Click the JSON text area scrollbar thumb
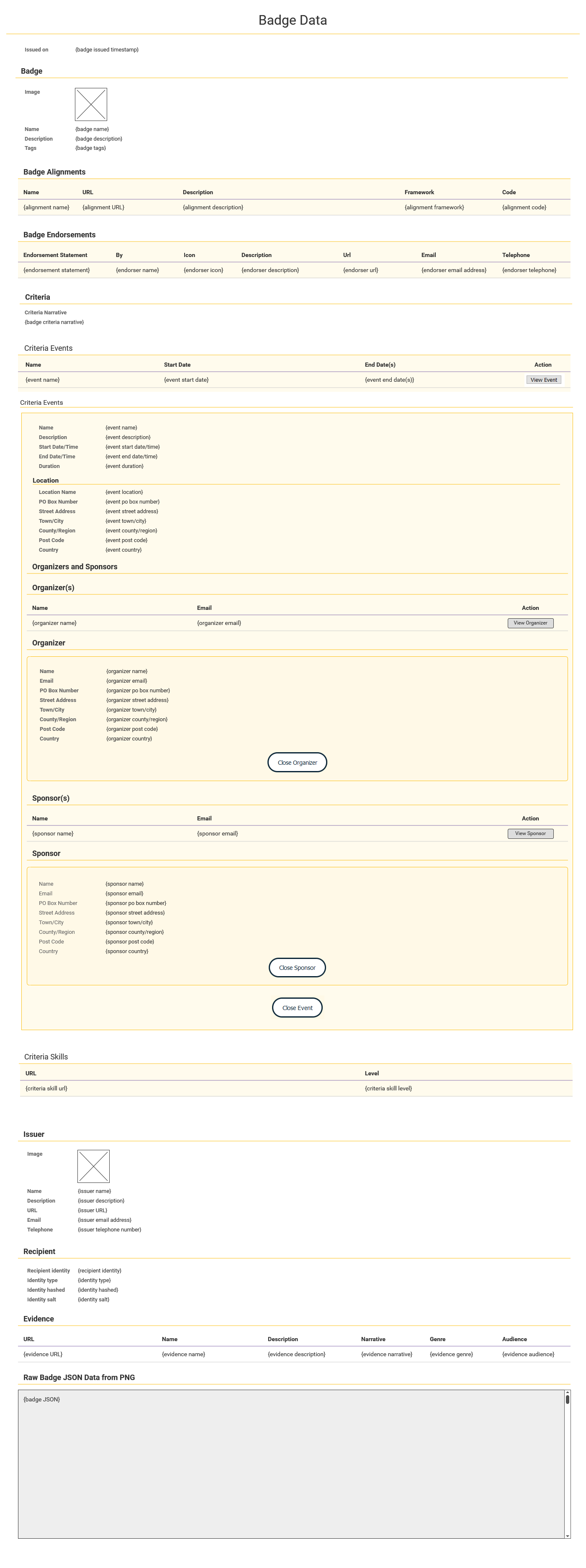Image resolution: width=586 pixels, height=1568 pixels. click(567, 1399)
